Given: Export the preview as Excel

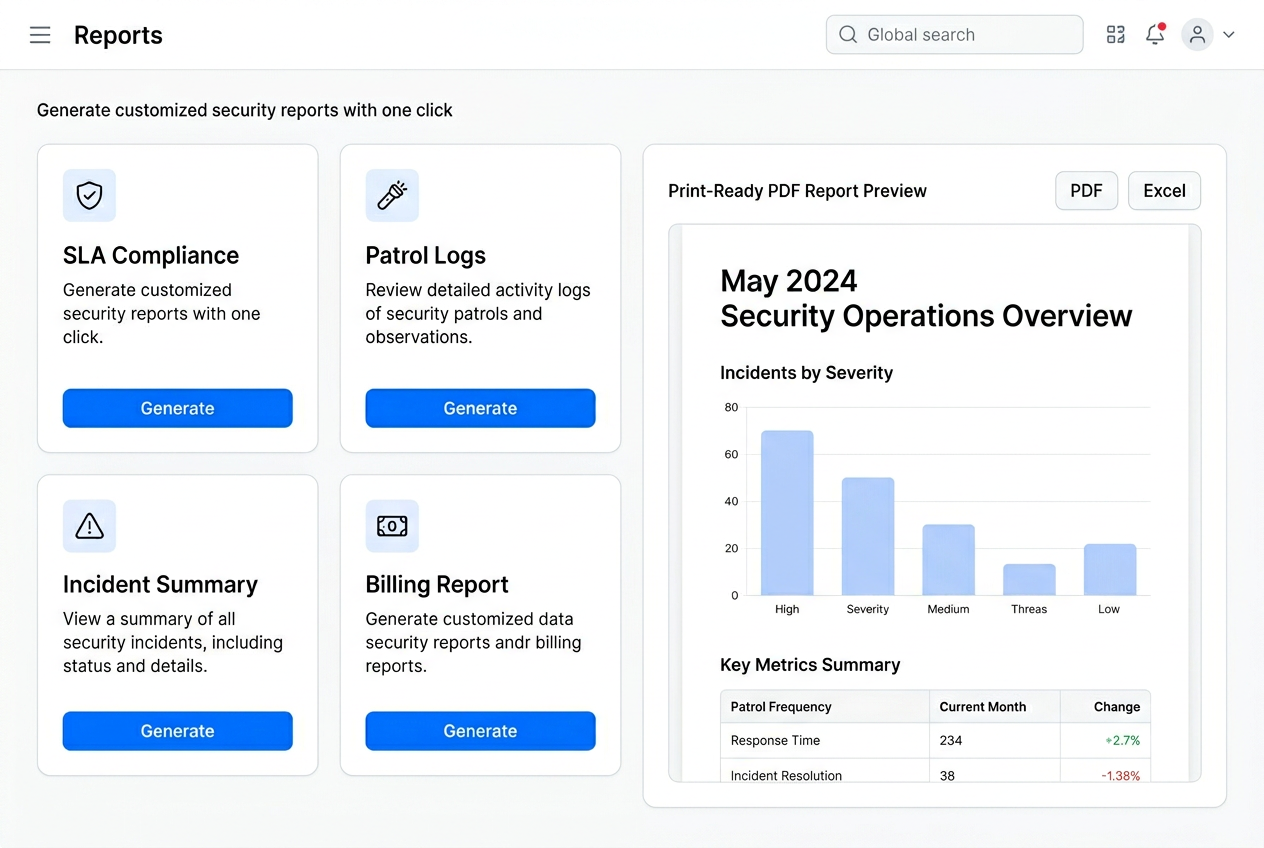Looking at the screenshot, I should pos(1164,191).
